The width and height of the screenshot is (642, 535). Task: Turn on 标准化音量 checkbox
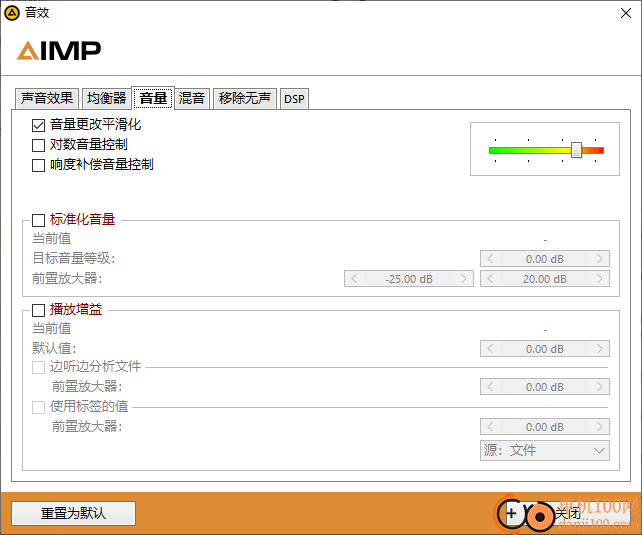38,220
